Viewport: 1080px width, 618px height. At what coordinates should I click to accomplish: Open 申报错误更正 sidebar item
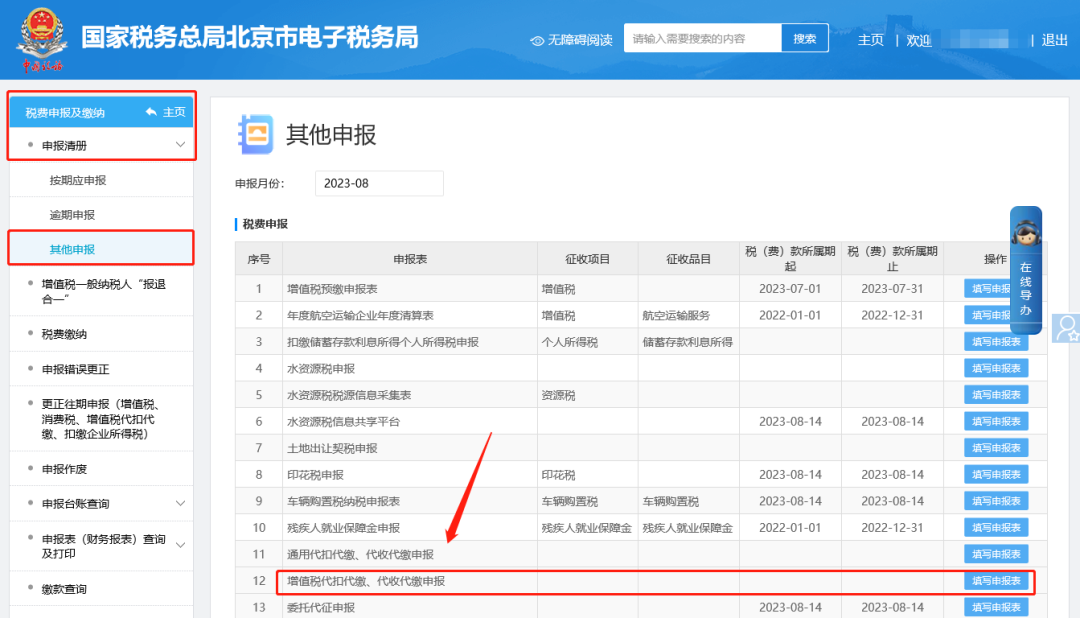pos(78,369)
